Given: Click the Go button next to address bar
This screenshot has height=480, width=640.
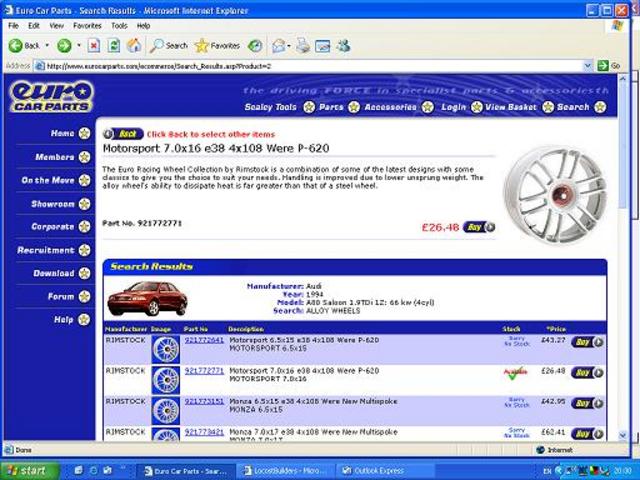Looking at the screenshot, I should (609, 66).
